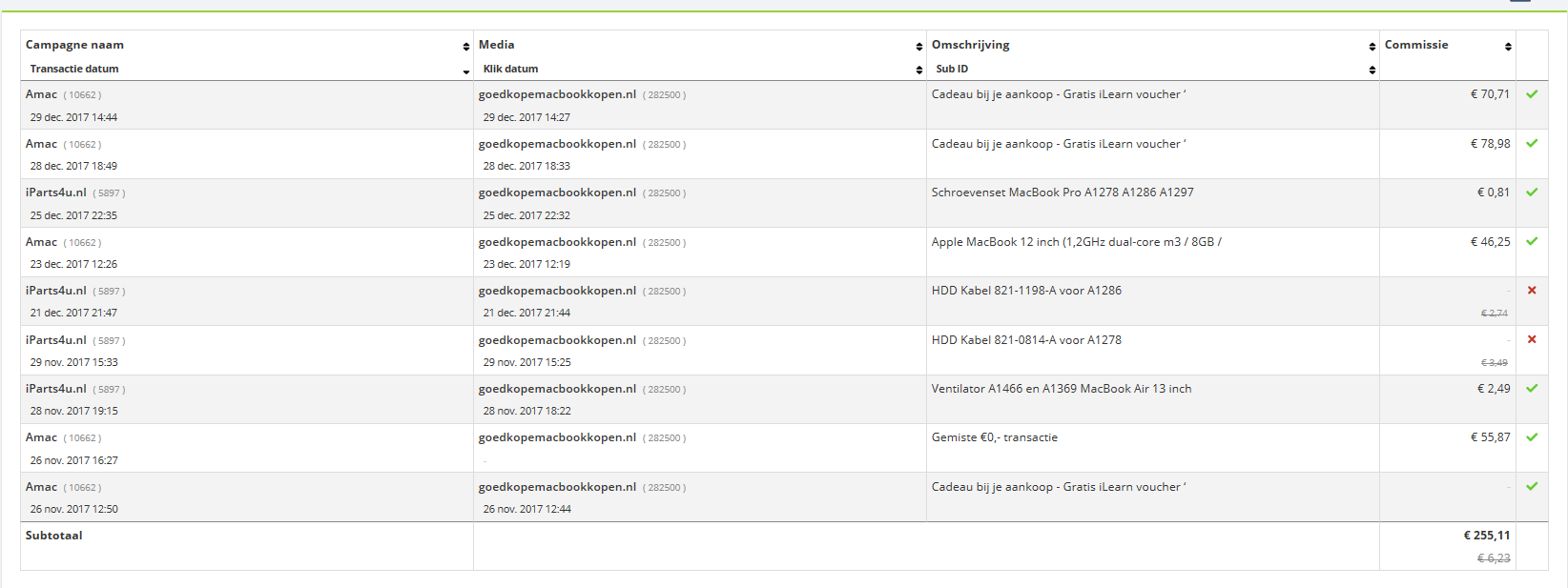Open Amac campaign from 28 dec. 18:49 transaction

coord(41,144)
